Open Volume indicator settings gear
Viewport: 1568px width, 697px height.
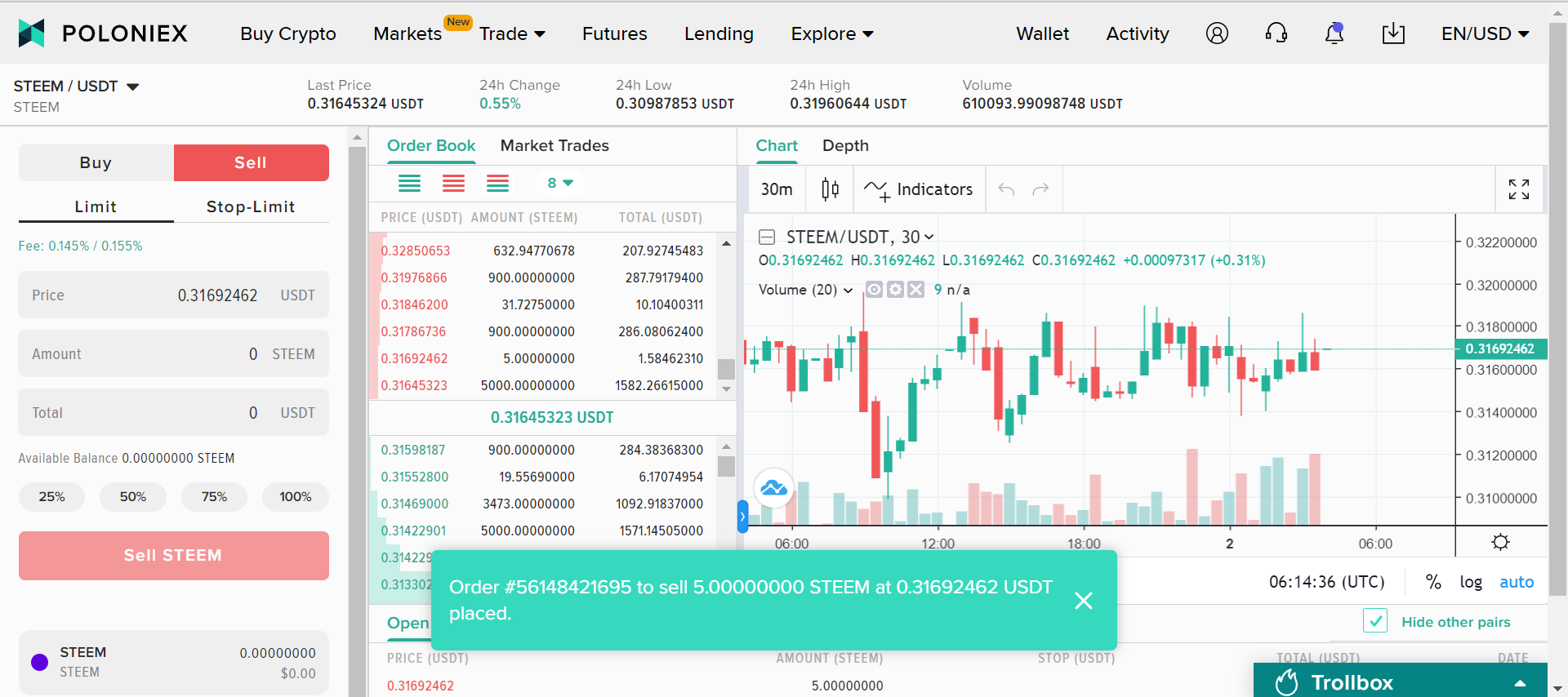895,290
